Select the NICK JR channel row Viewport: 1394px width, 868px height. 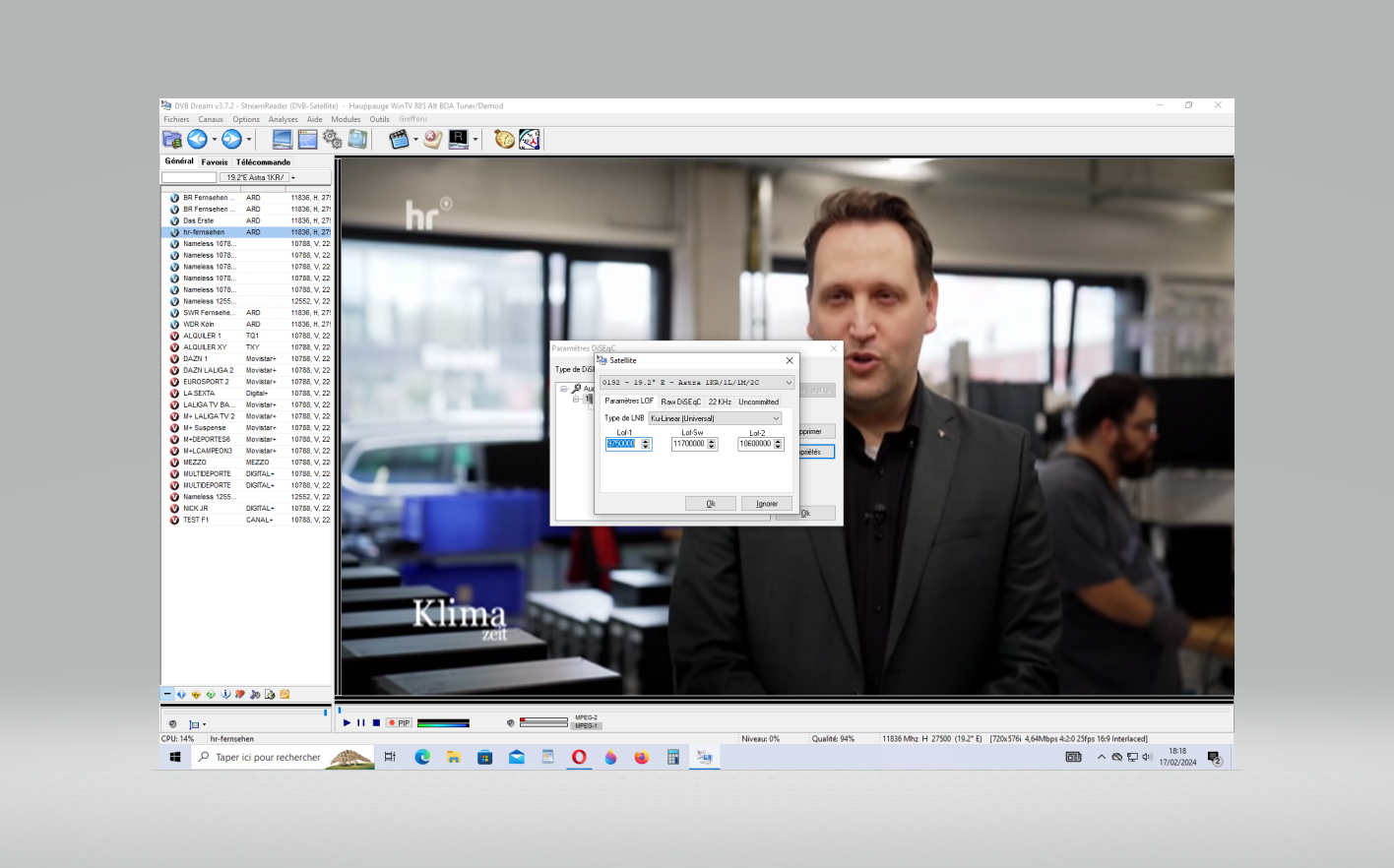(247, 509)
